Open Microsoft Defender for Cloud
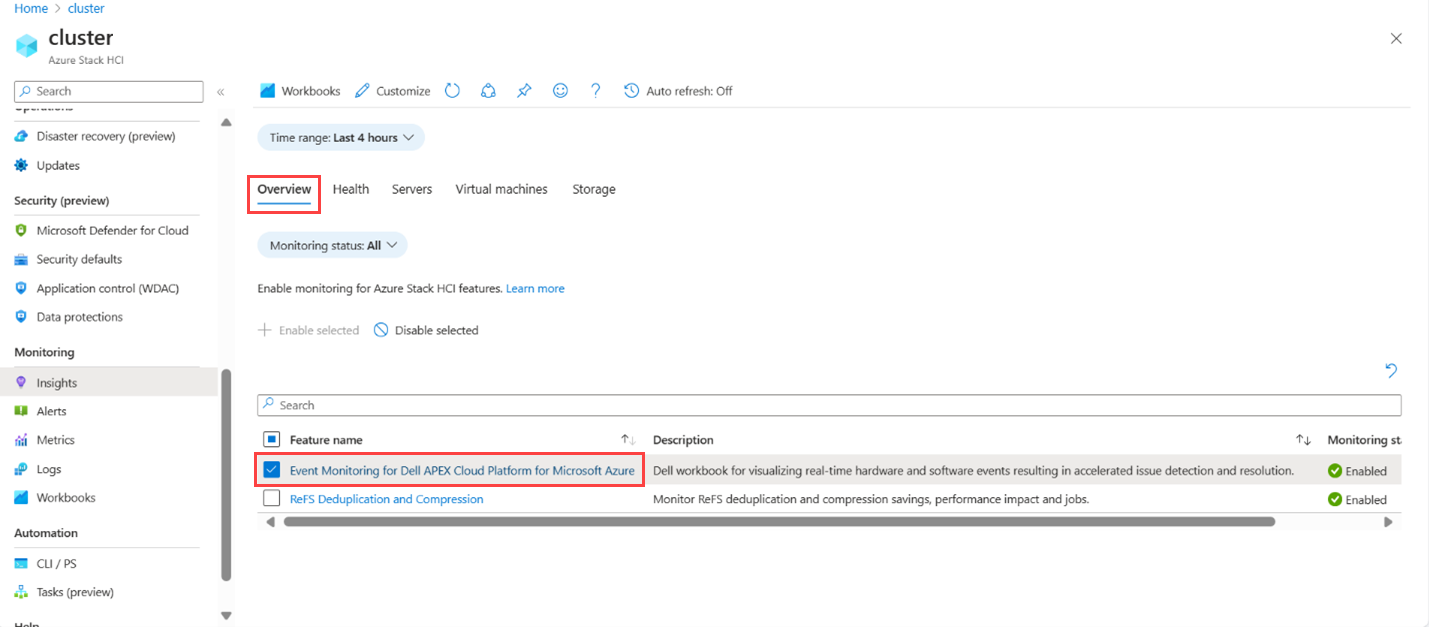 (x=112, y=230)
